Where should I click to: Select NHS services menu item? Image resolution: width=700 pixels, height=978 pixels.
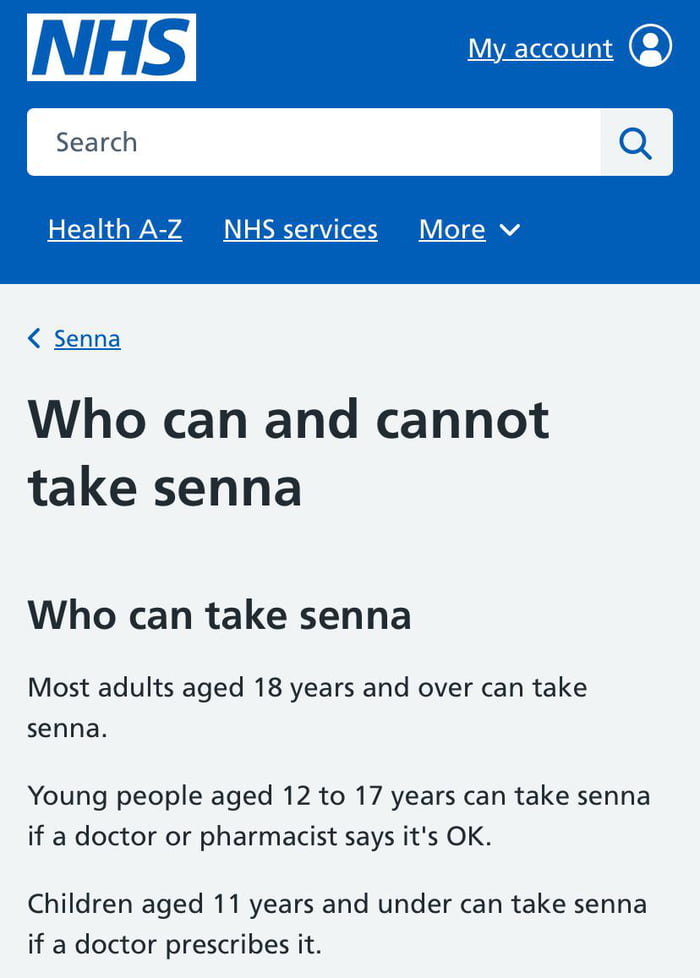coord(300,229)
